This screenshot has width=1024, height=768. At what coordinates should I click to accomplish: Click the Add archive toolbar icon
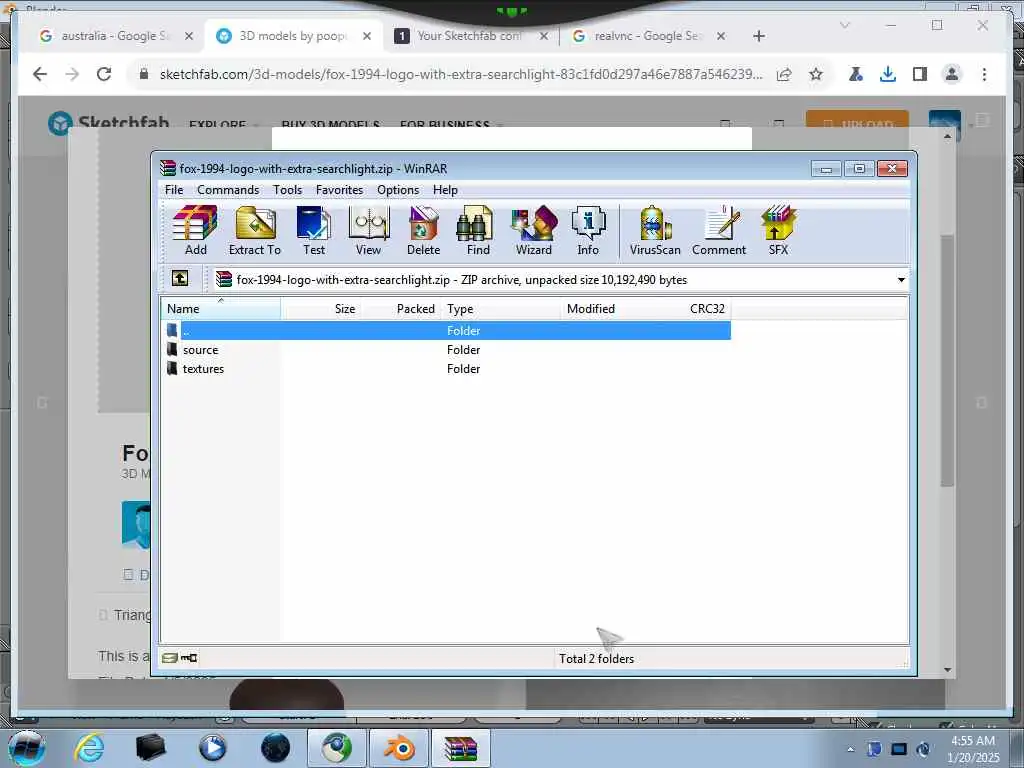195,231
